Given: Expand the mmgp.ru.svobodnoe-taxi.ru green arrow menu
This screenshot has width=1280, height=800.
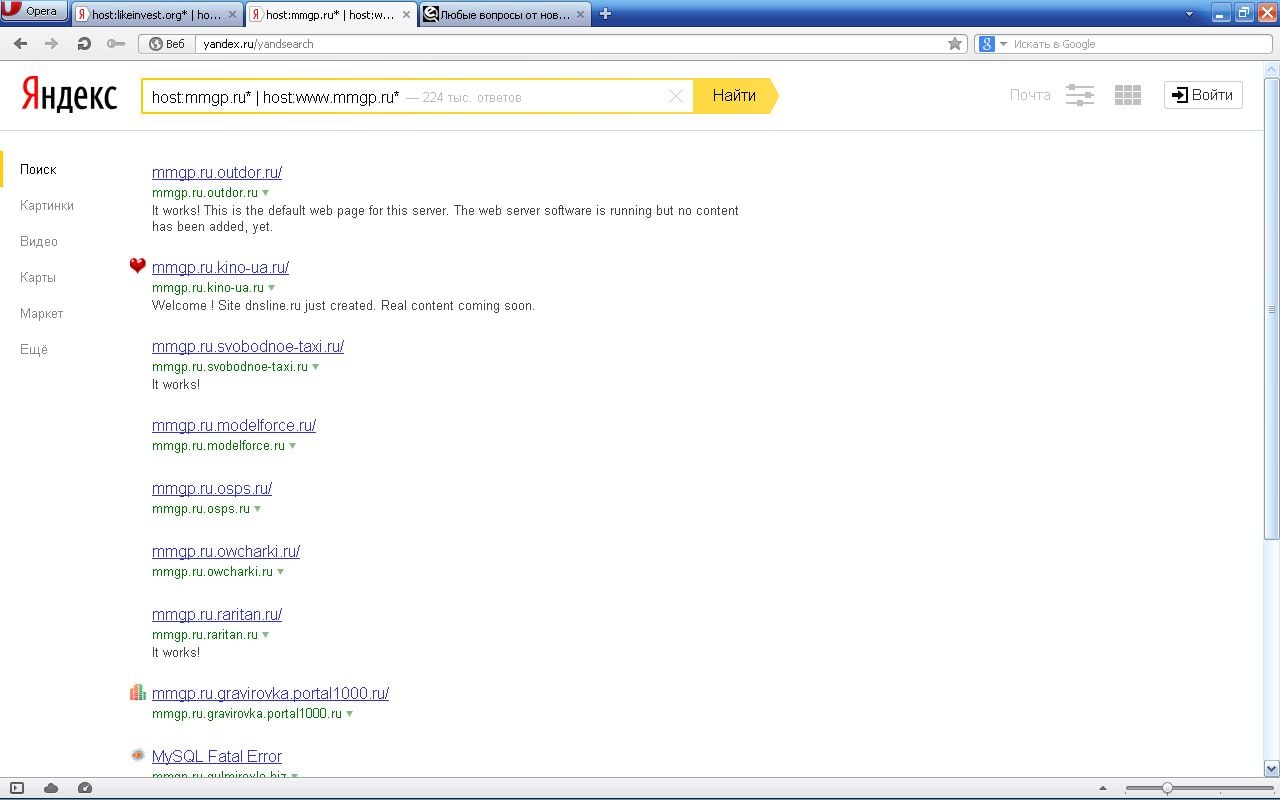Looking at the screenshot, I should (316, 367).
